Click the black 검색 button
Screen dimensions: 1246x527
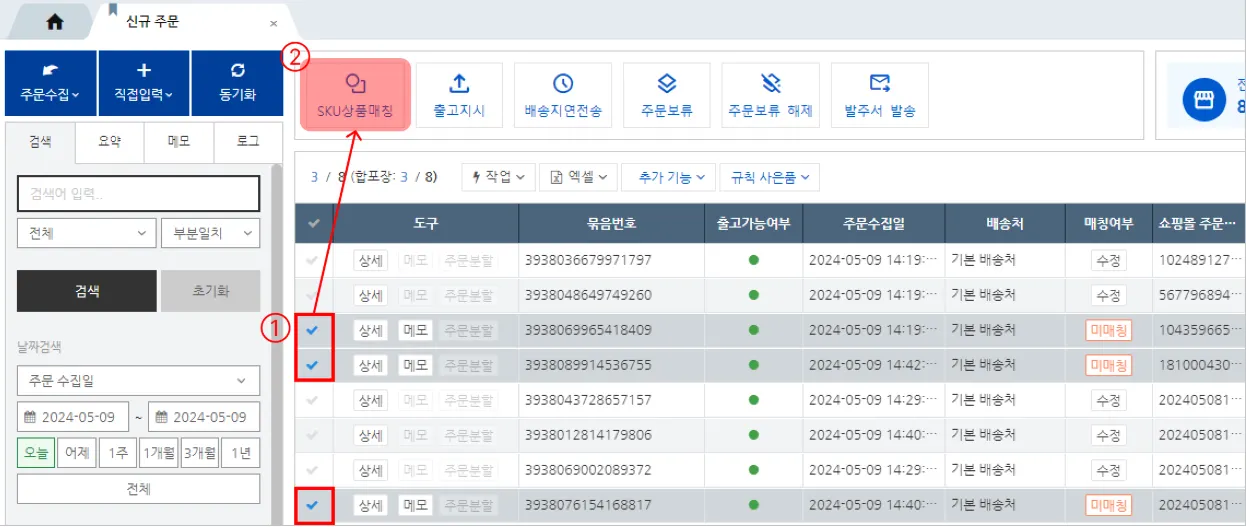click(x=86, y=291)
